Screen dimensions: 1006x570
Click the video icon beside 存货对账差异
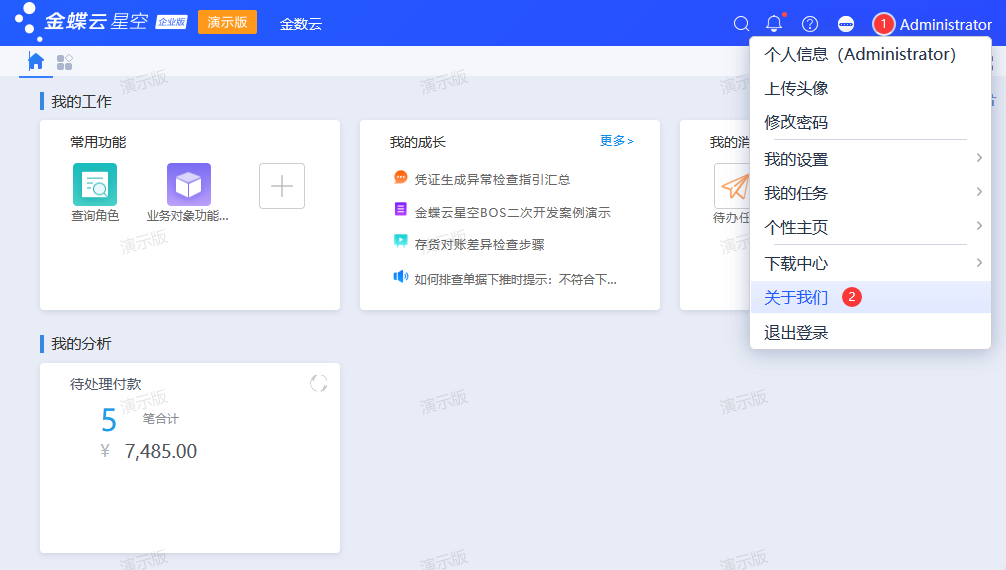400,241
